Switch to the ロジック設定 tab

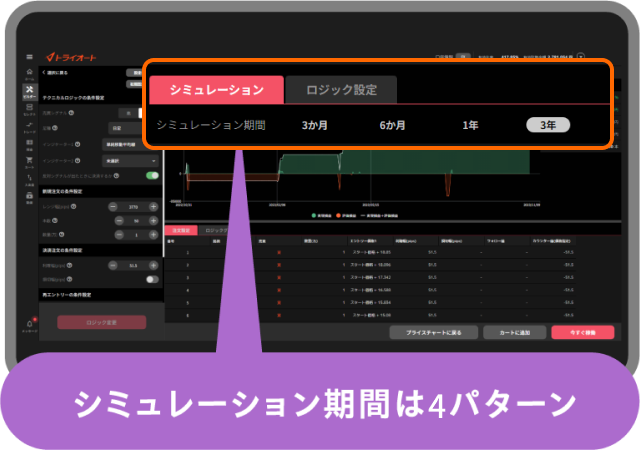tap(341, 90)
